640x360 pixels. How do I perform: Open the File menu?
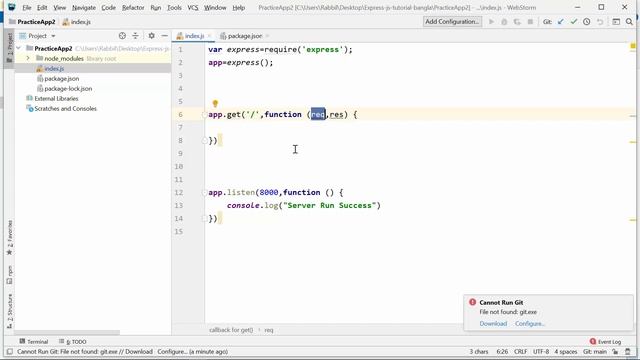point(27,7)
